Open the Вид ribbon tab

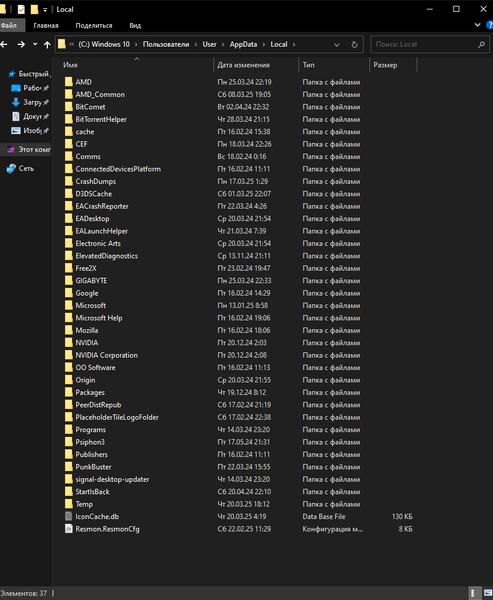pyautogui.click(x=135, y=26)
